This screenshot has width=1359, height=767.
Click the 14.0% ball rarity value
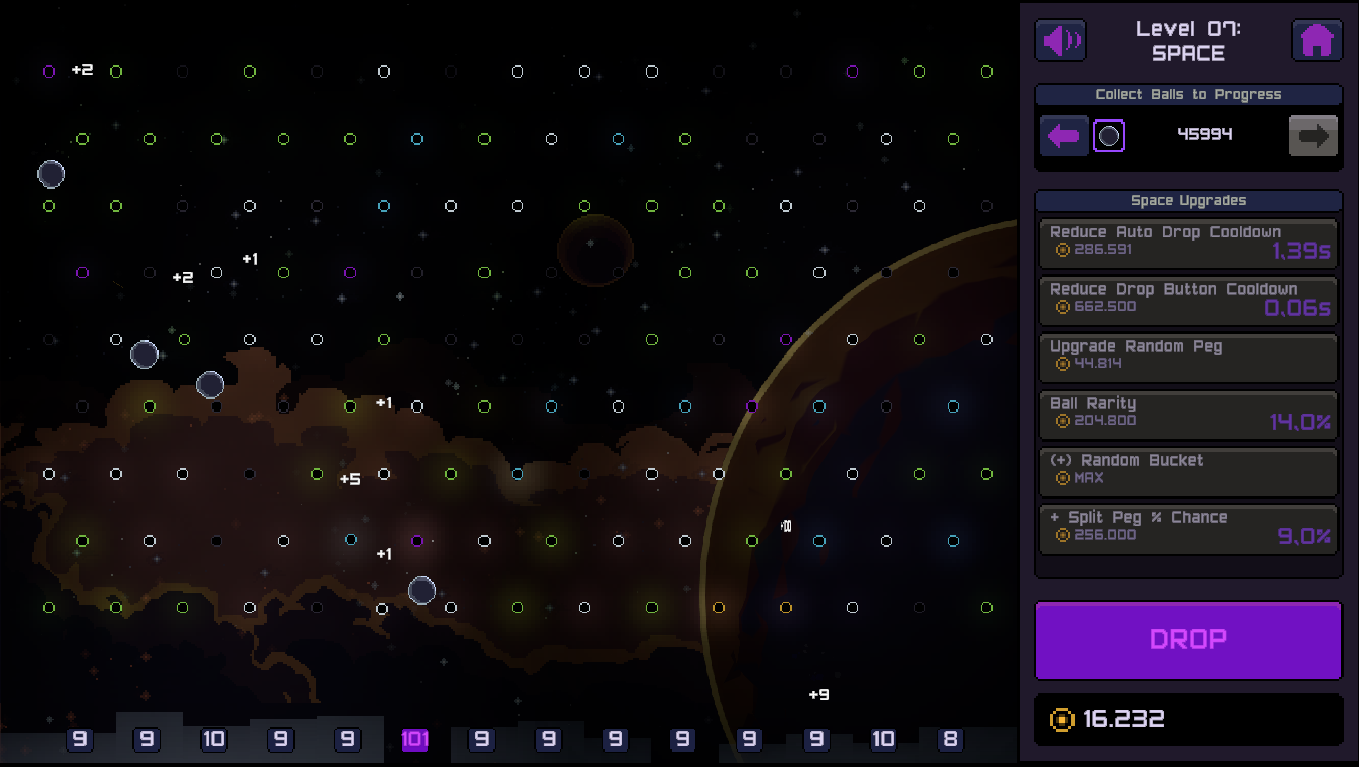click(x=1300, y=423)
